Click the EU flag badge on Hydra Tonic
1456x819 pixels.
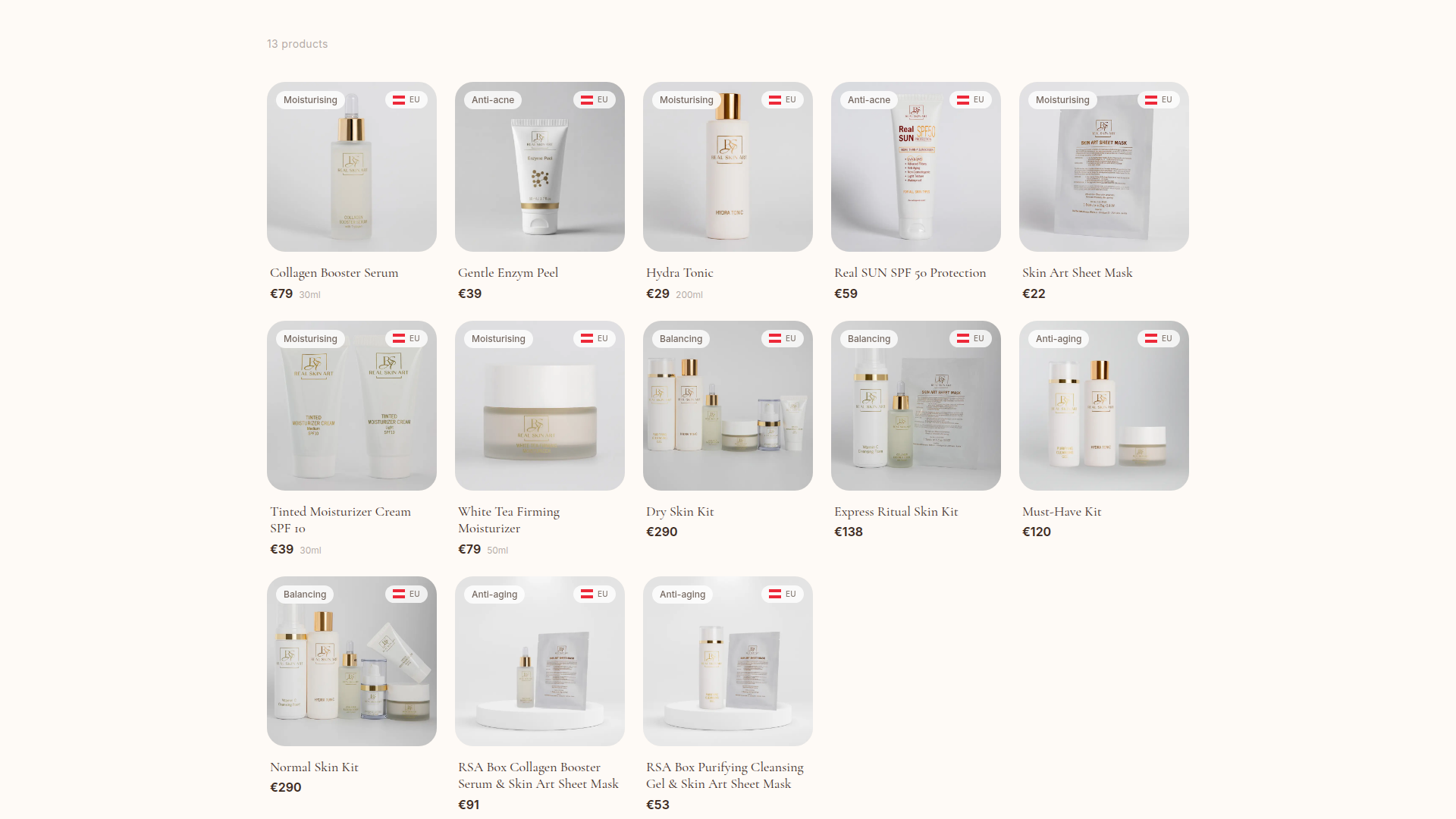783,100
